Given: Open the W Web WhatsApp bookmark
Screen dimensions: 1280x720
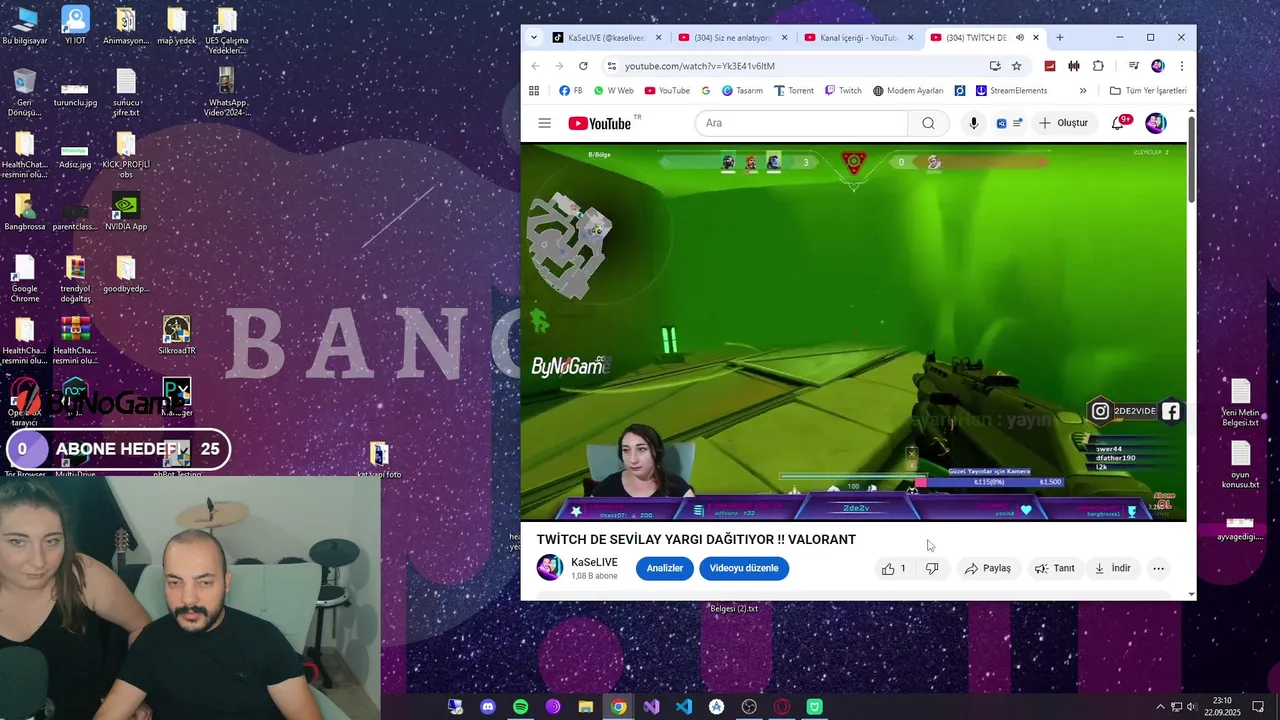Looking at the screenshot, I should click(613, 90).
